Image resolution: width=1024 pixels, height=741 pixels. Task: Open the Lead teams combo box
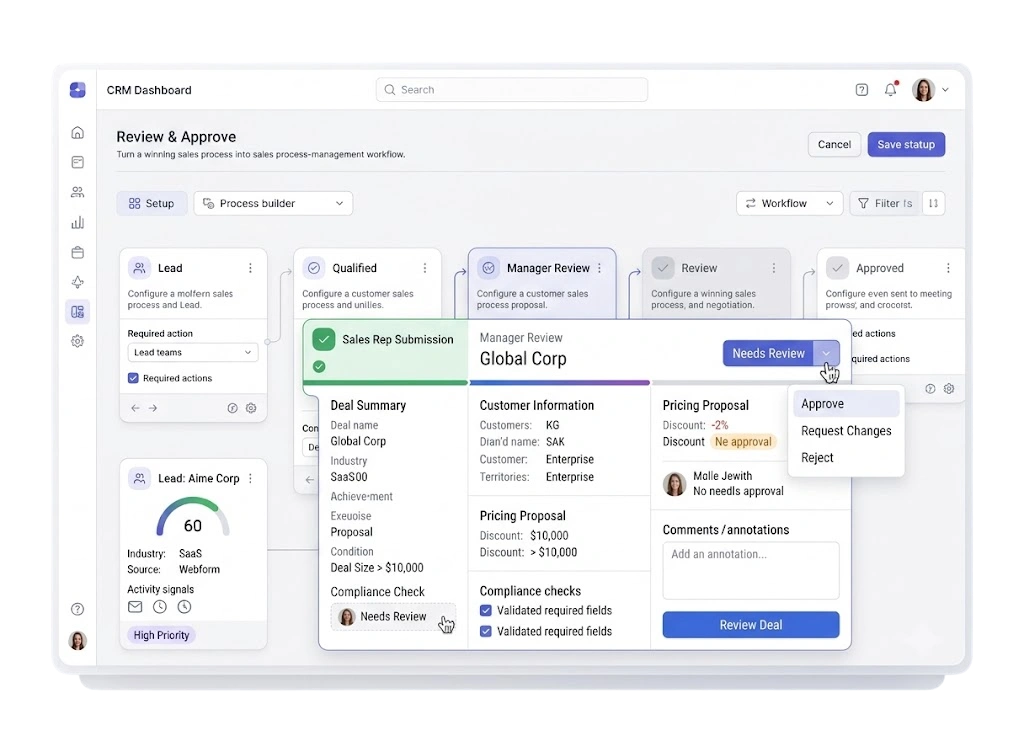pos(193,353)
